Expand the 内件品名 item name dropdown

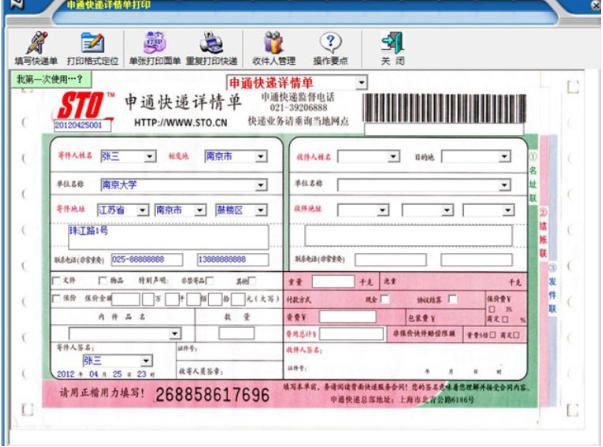(175, 333)
